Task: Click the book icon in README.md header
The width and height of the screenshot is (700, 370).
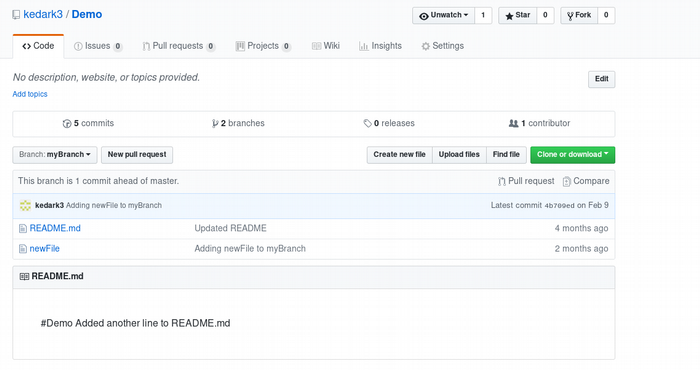Action: [x=24, y=277]
